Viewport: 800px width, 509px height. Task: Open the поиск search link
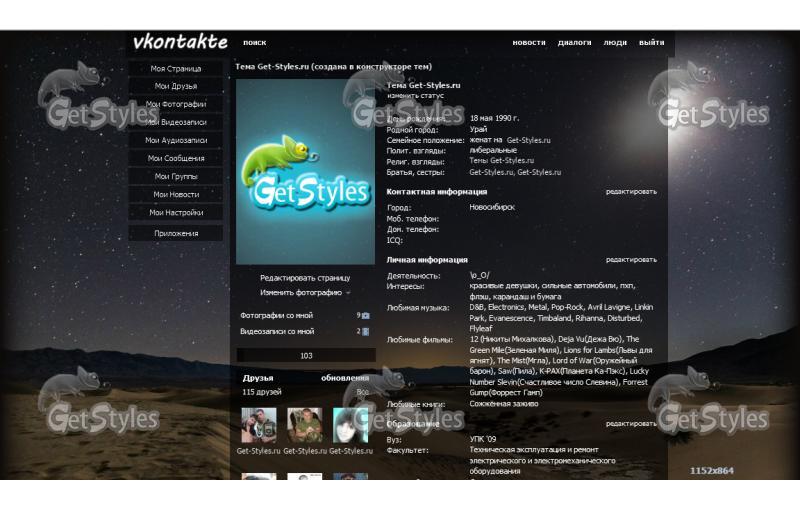[x=255, y=43]
